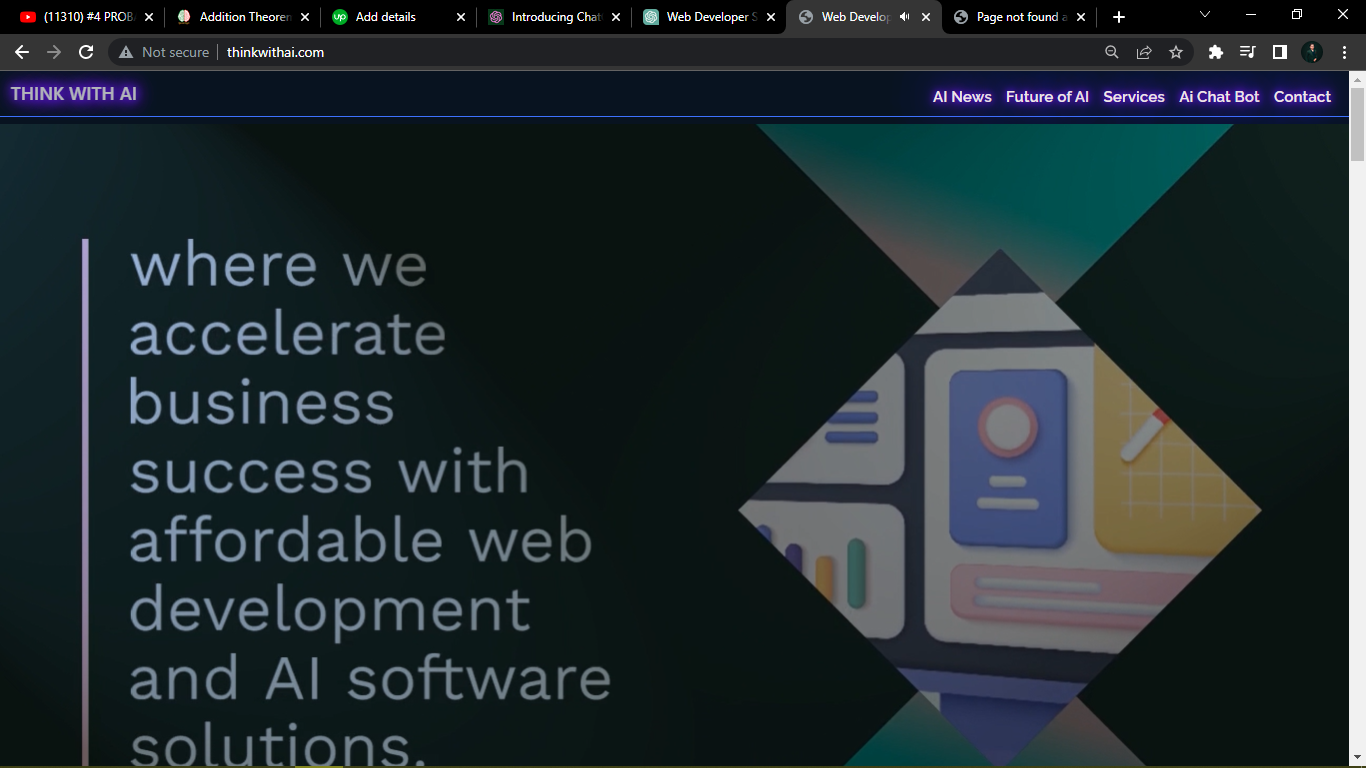Screen dimensions: 1366x768
Task: Close the active tab playing audio
Action: pyautogui.click(x=926, y=17)
